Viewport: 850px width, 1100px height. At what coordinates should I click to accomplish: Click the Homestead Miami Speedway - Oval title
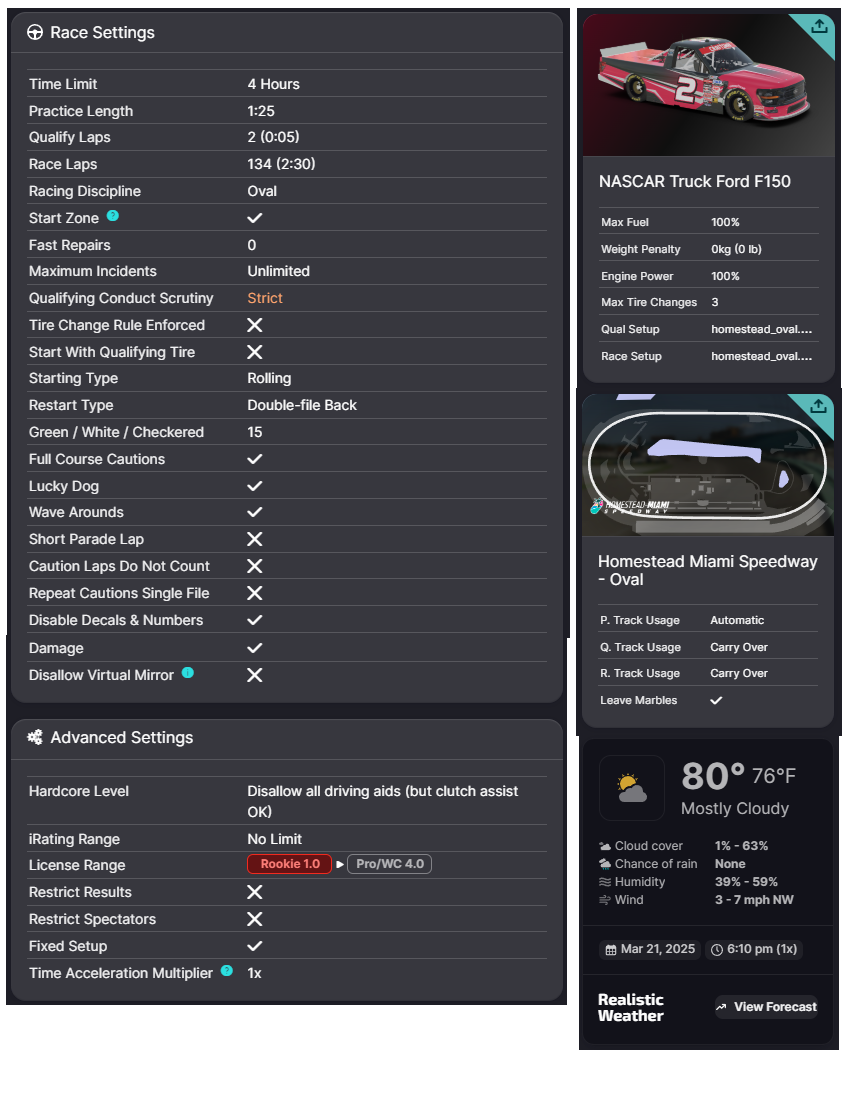(707, 570)
